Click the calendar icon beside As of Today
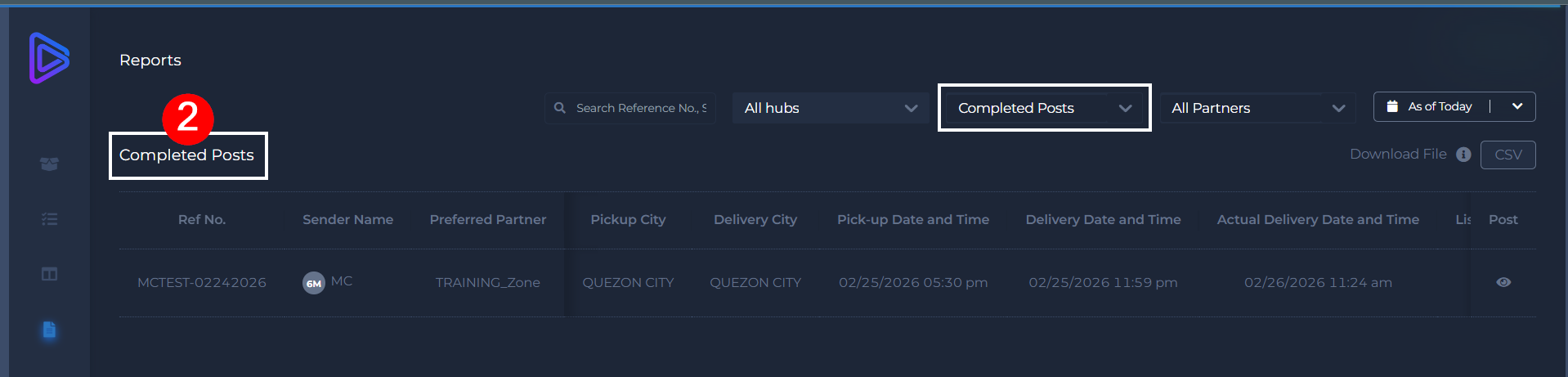 coord(1392,106)
